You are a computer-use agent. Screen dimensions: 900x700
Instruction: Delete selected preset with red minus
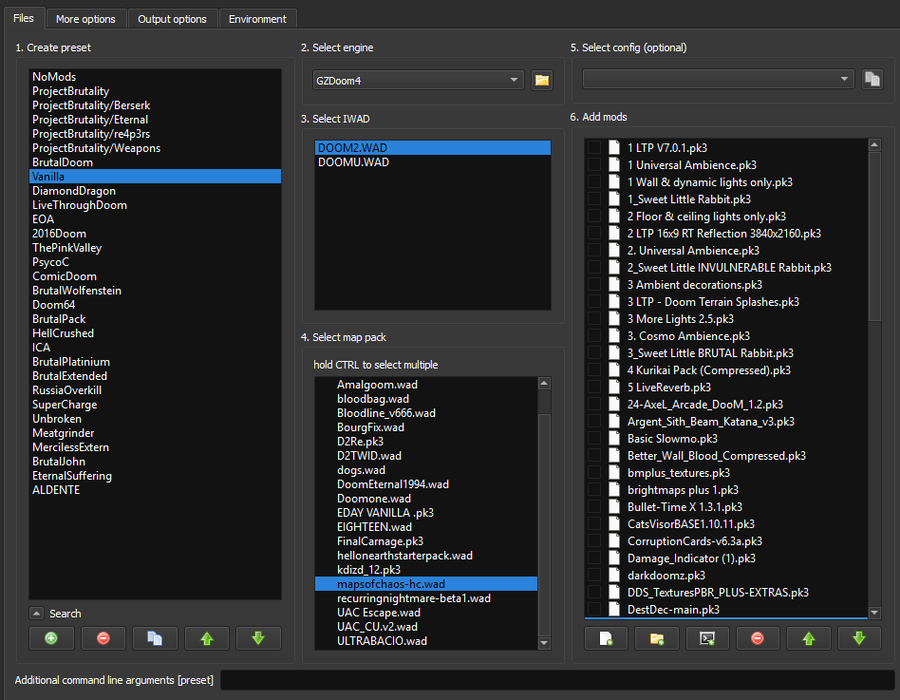tap(103, 638)
